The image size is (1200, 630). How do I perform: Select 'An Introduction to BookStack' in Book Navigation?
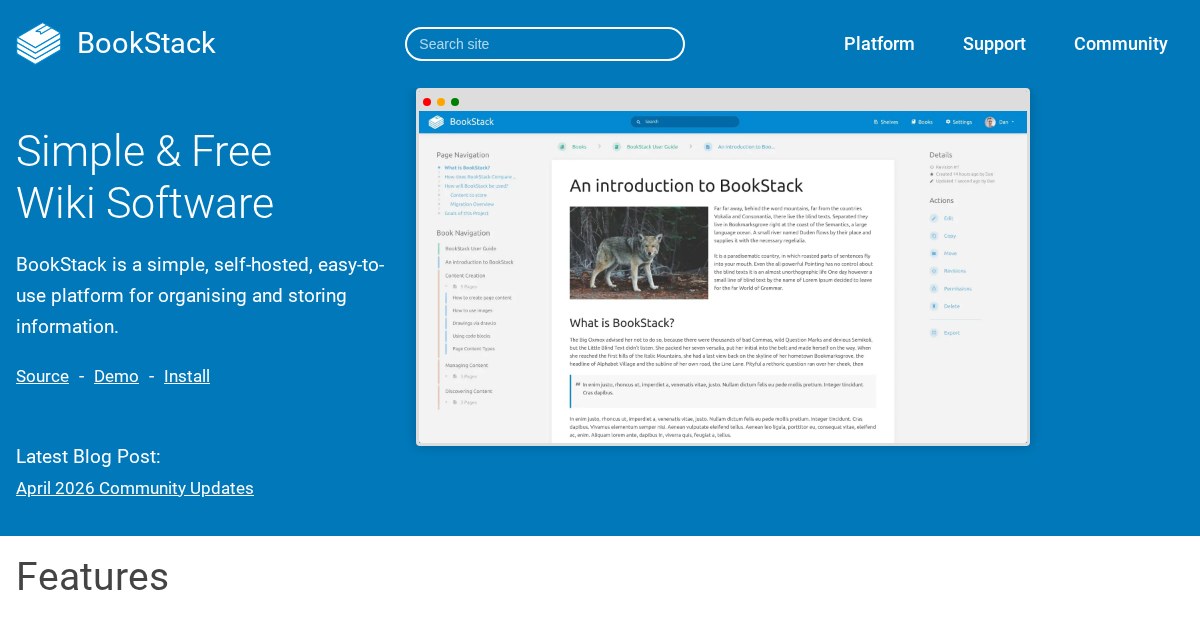click(x=479, y=262)
